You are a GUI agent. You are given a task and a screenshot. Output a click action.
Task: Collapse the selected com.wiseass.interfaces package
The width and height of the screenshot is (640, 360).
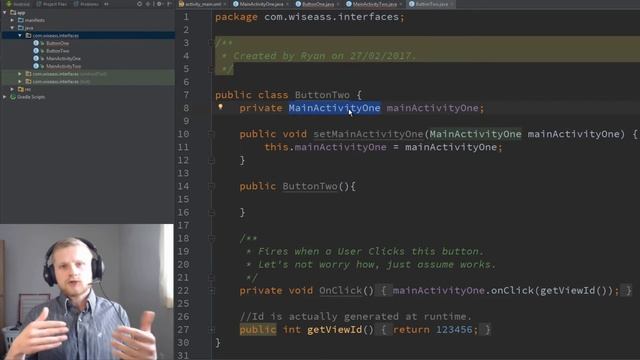(x=20, y=36)
